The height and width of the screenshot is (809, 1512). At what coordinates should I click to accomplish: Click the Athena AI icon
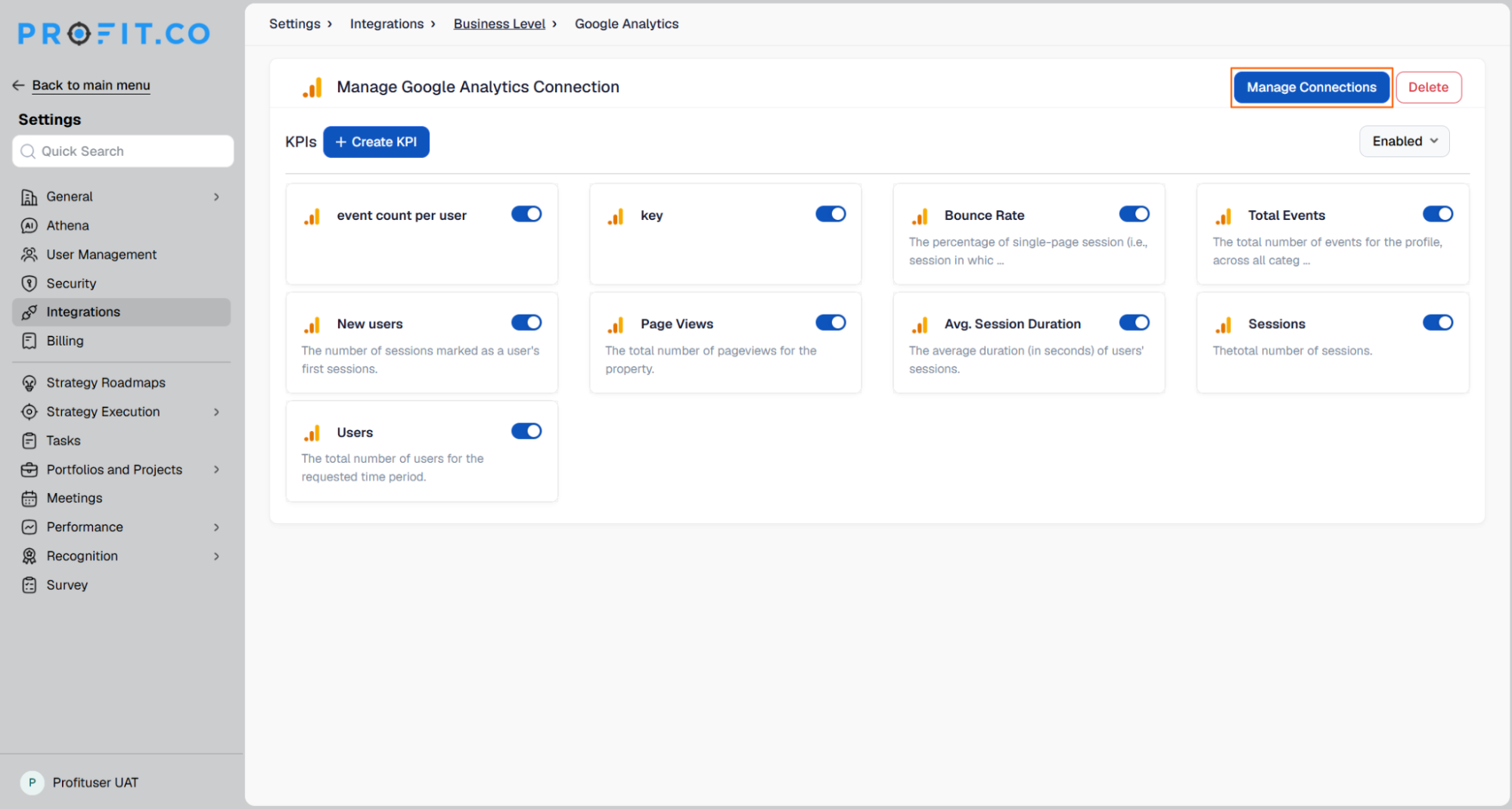[29, 226]
